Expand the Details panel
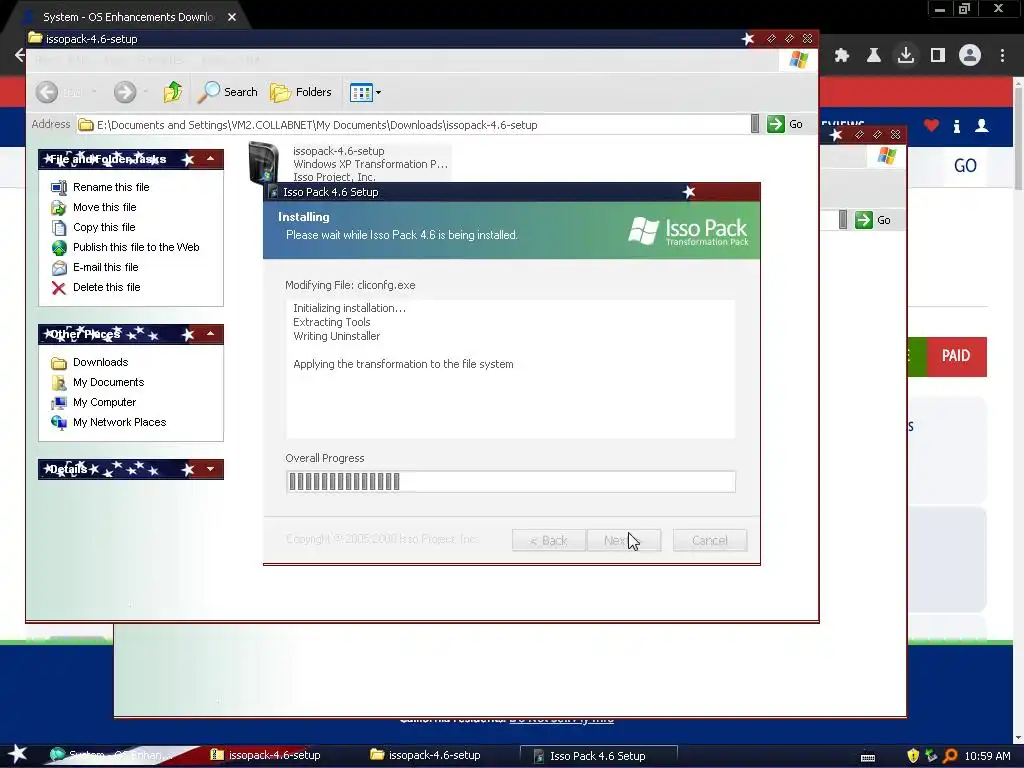The image size is (1024, 768). click(x=210, y=469)
